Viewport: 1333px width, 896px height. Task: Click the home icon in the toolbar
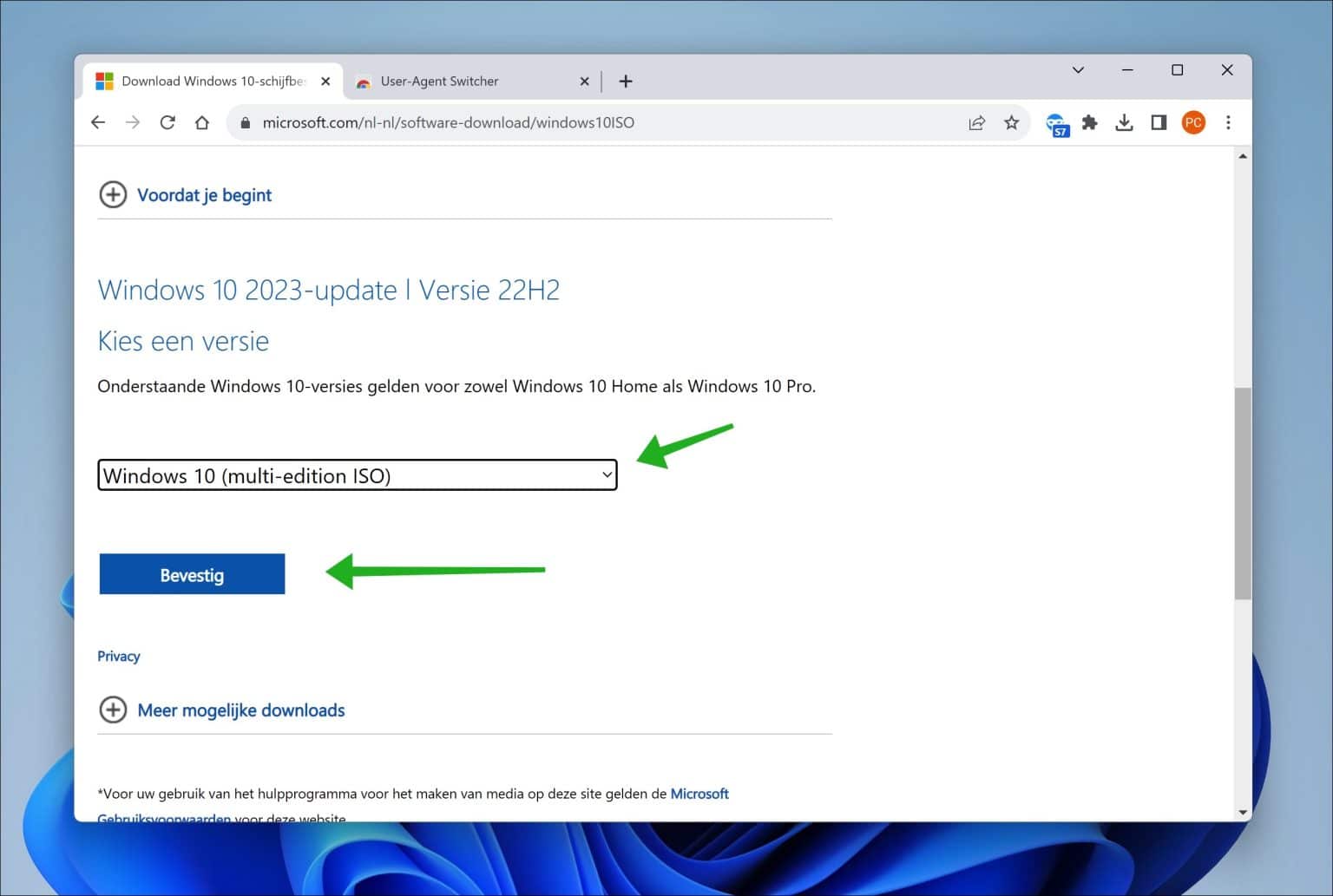pos(202,122)
